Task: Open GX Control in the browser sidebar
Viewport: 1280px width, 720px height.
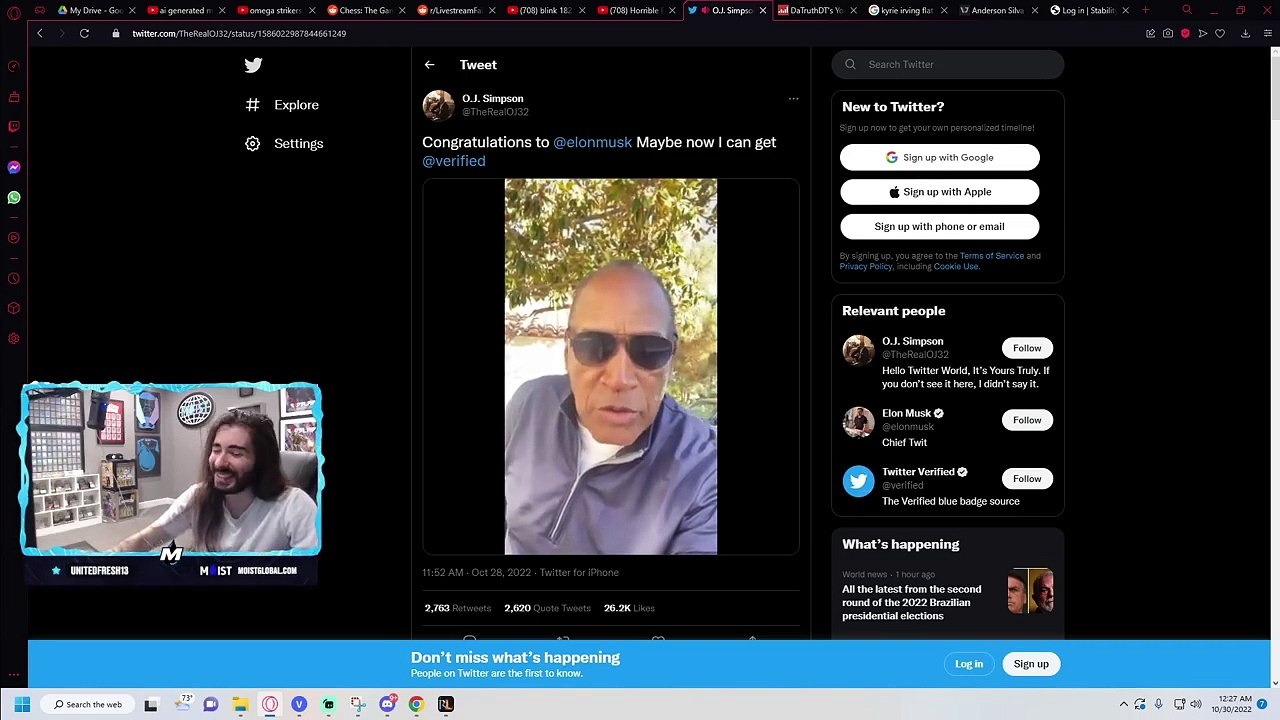Action: click(14, 67)
